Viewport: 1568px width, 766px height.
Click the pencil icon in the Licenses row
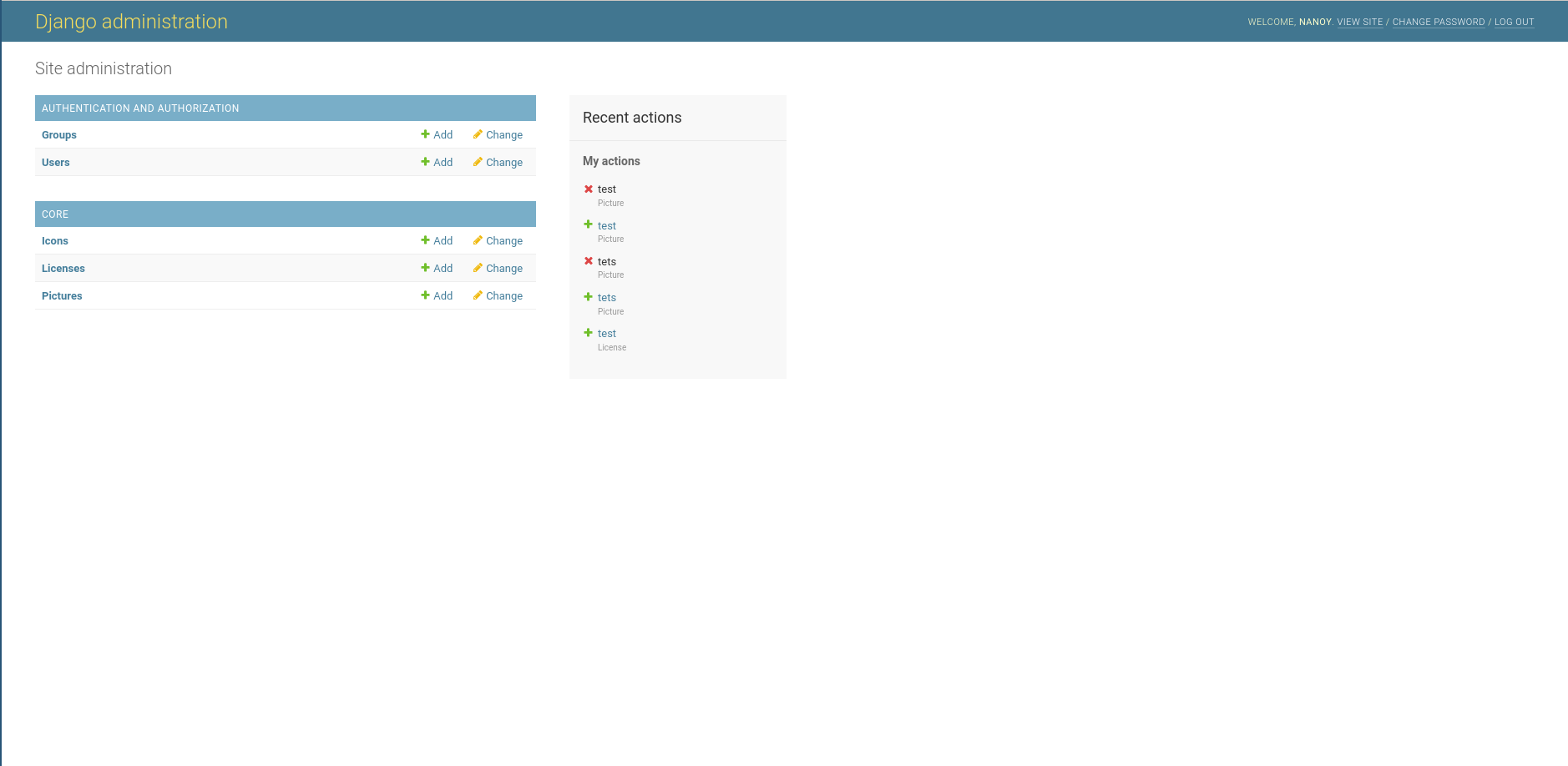pos(478,268)
